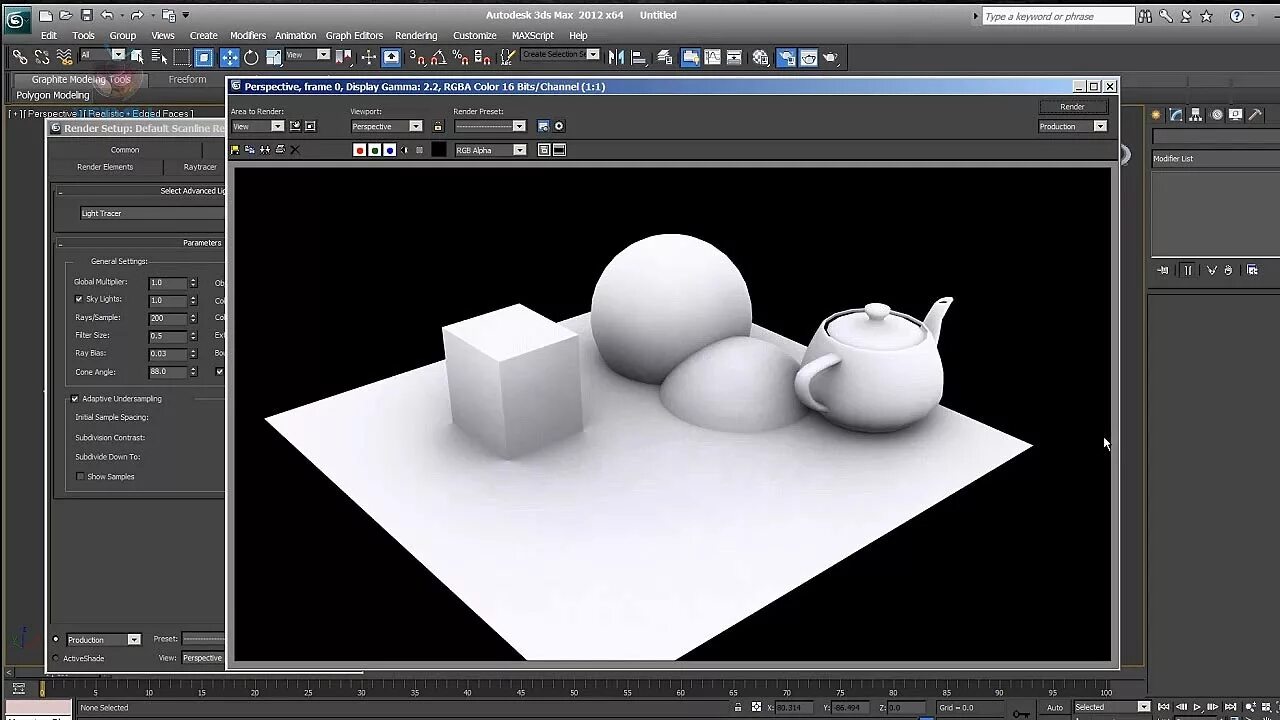
Task: Enable the Show Samples checkbox
Action: point(80,477)
